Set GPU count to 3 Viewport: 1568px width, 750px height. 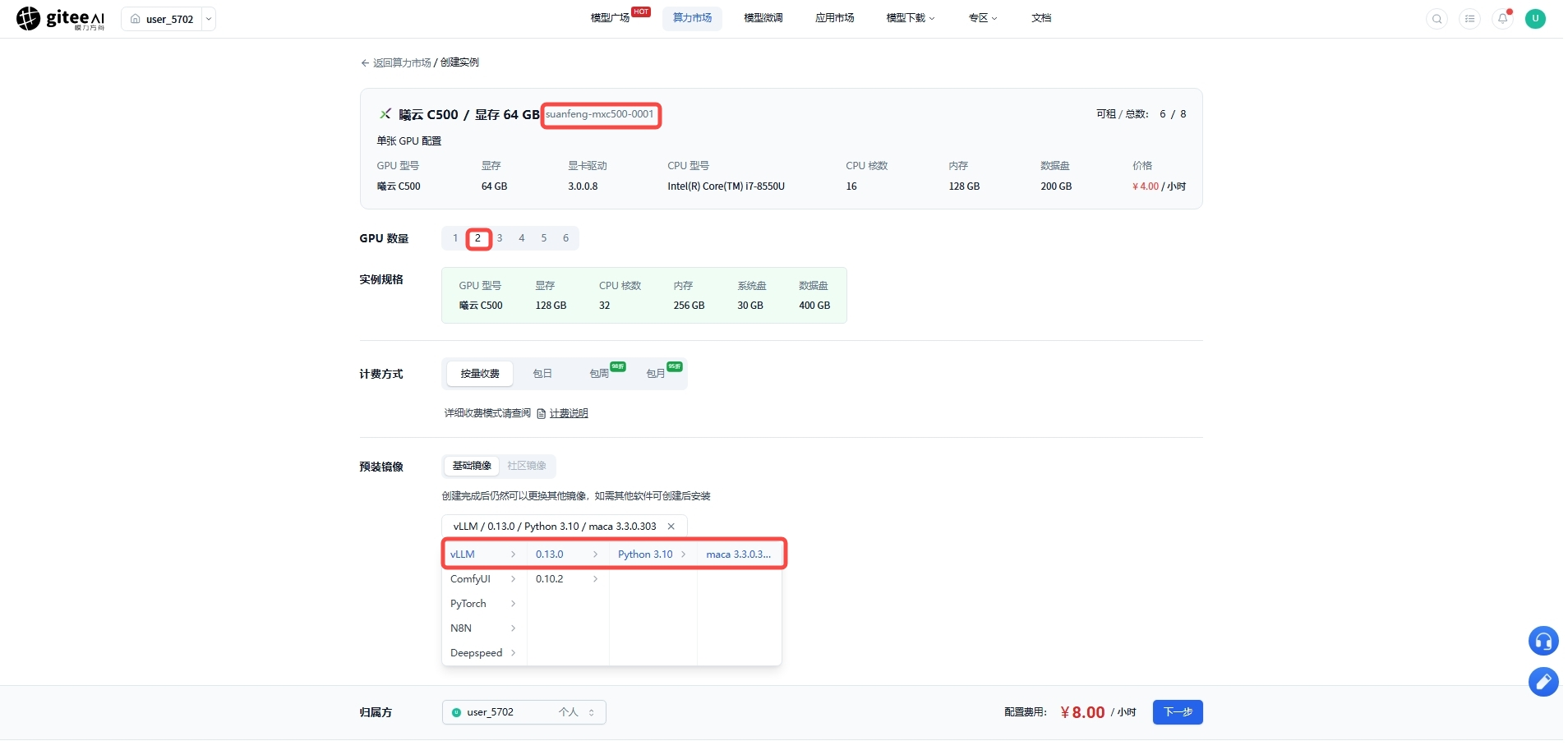(x=500, y=238)
